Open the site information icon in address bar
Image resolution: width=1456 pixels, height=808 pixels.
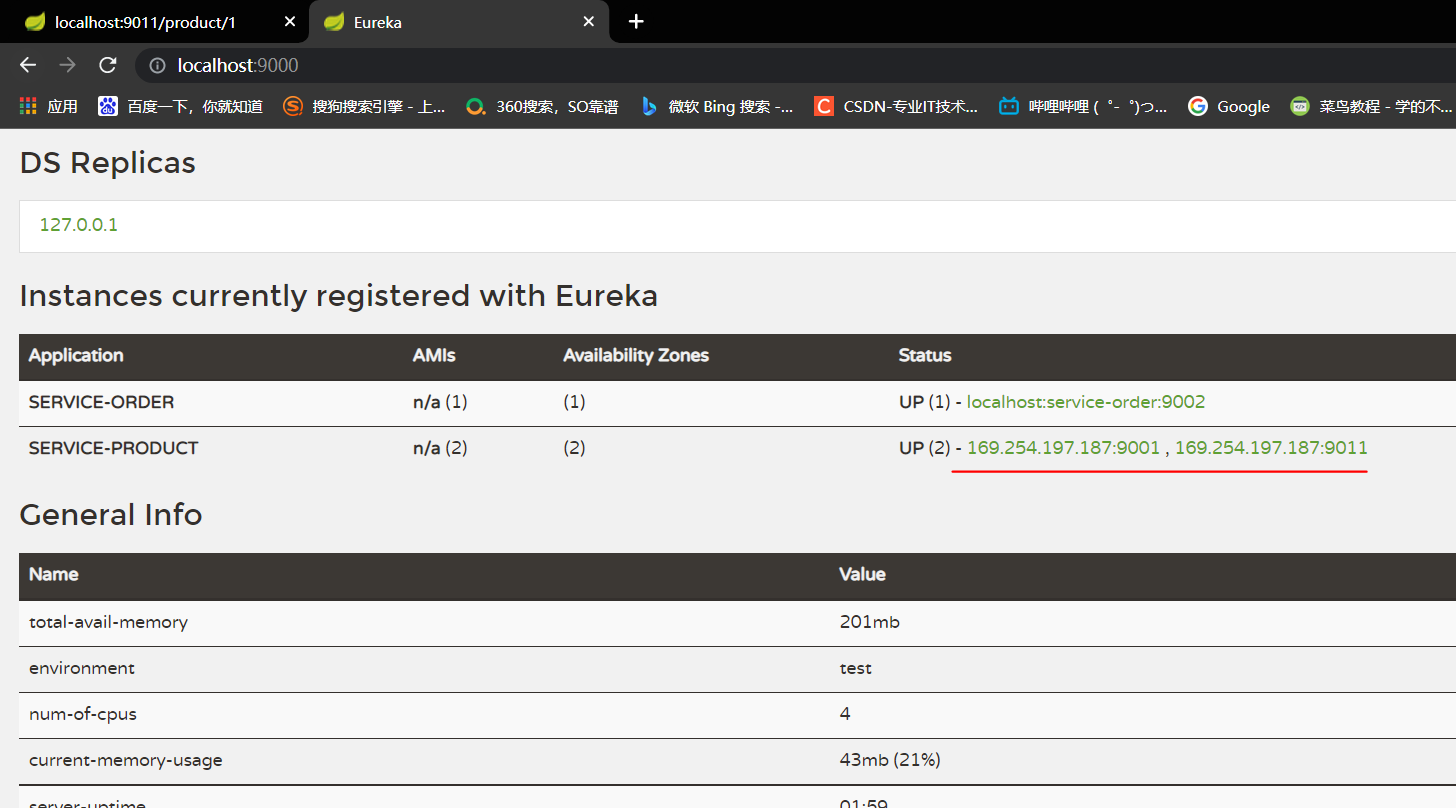click(x=157, y=65)
